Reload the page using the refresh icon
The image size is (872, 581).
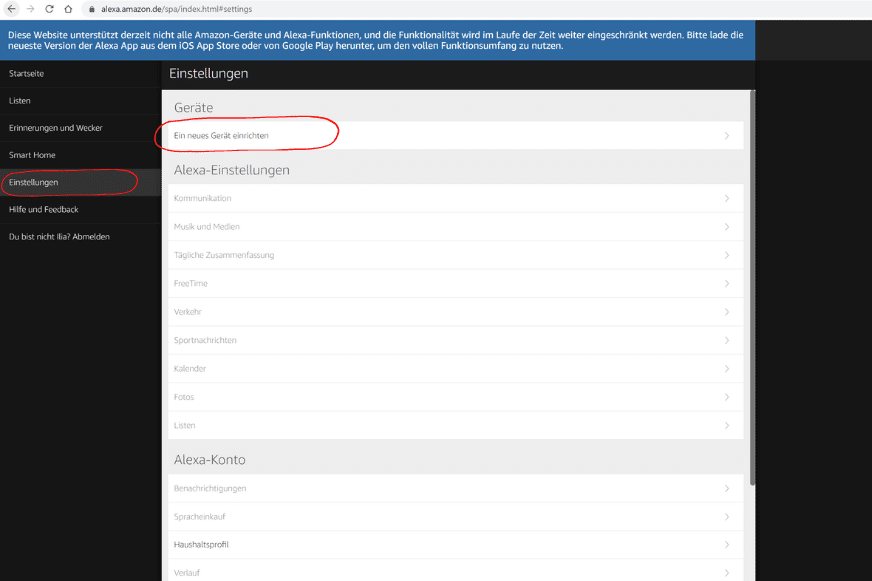click(x=48, y=7)
